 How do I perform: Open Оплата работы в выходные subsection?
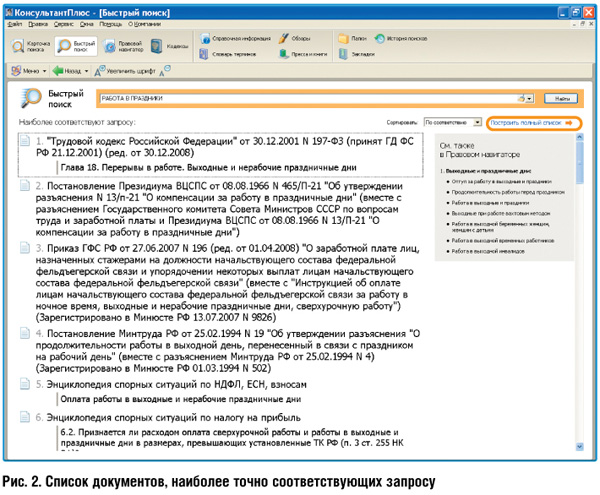pos(181,399)
